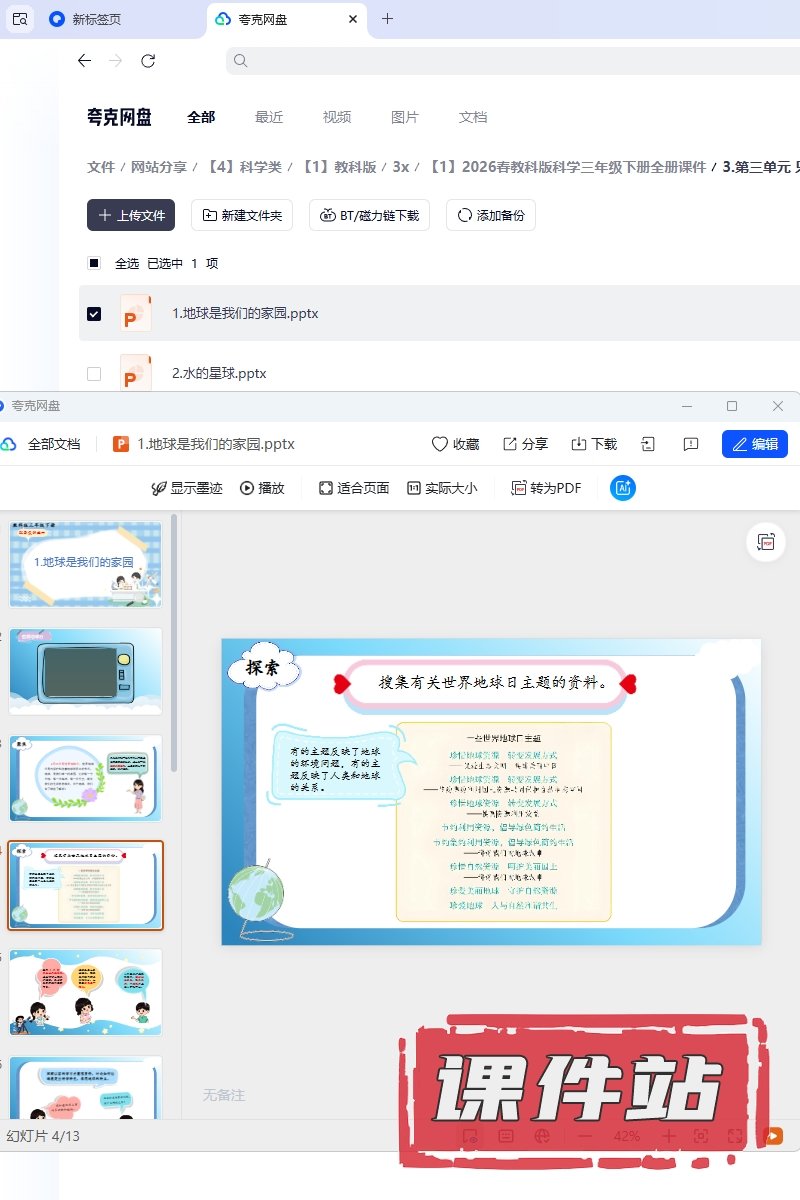
Task: Switch to the 视频 tab
Action: (x=337, y=117)
